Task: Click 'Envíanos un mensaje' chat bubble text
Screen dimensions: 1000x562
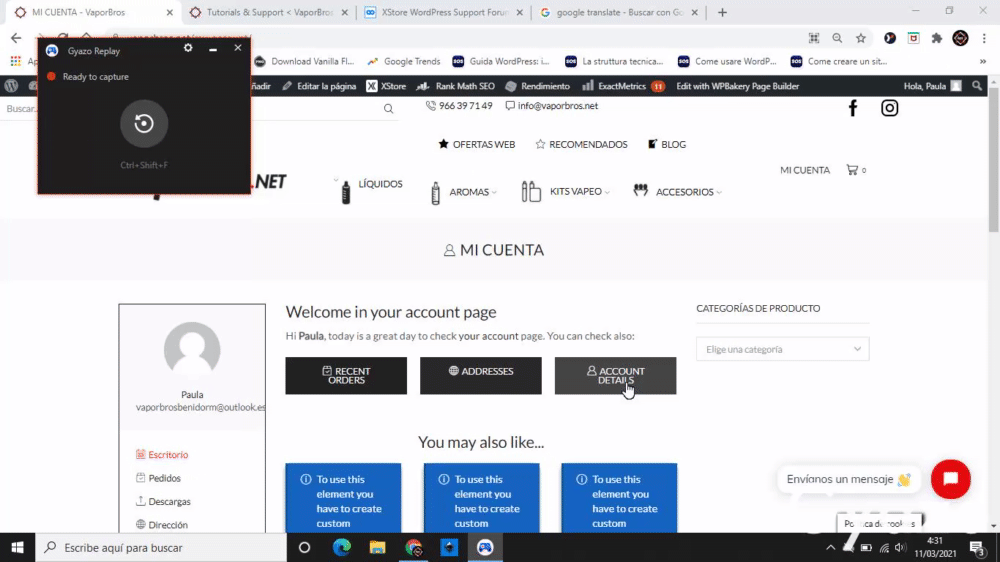Action: coord(848,479)
